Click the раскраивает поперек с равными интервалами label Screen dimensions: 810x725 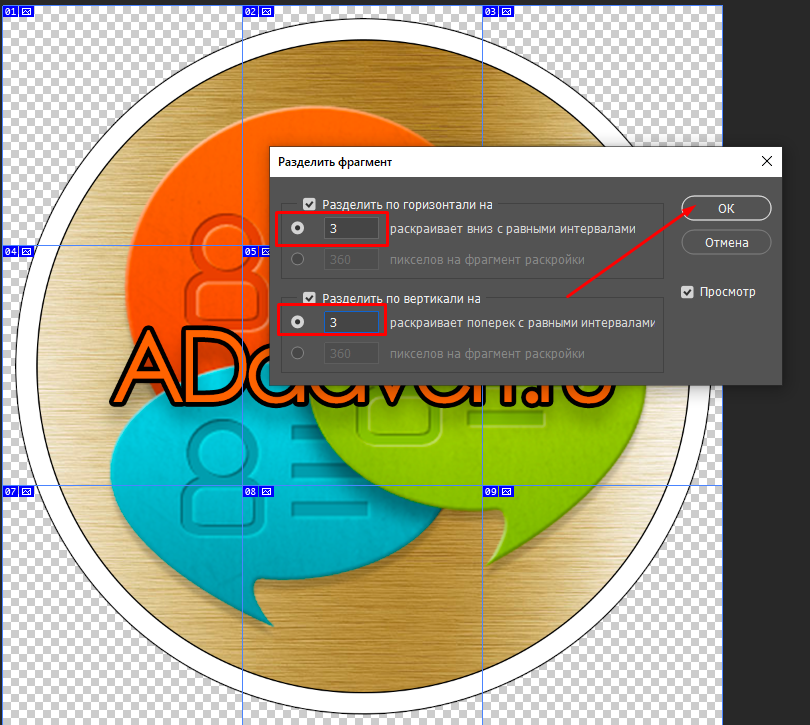pos(522,323)
